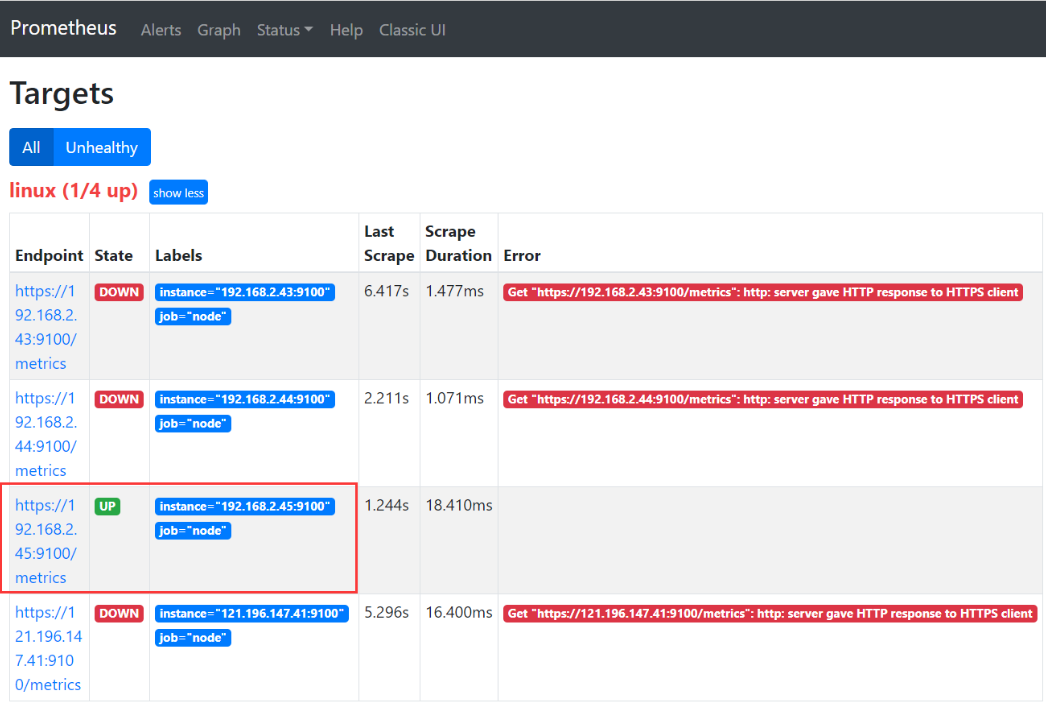The width and height of the screenshot is (1046, 712).
Task: Click the instance label for 121.196.147.41
Action: (x=251, y=613)
